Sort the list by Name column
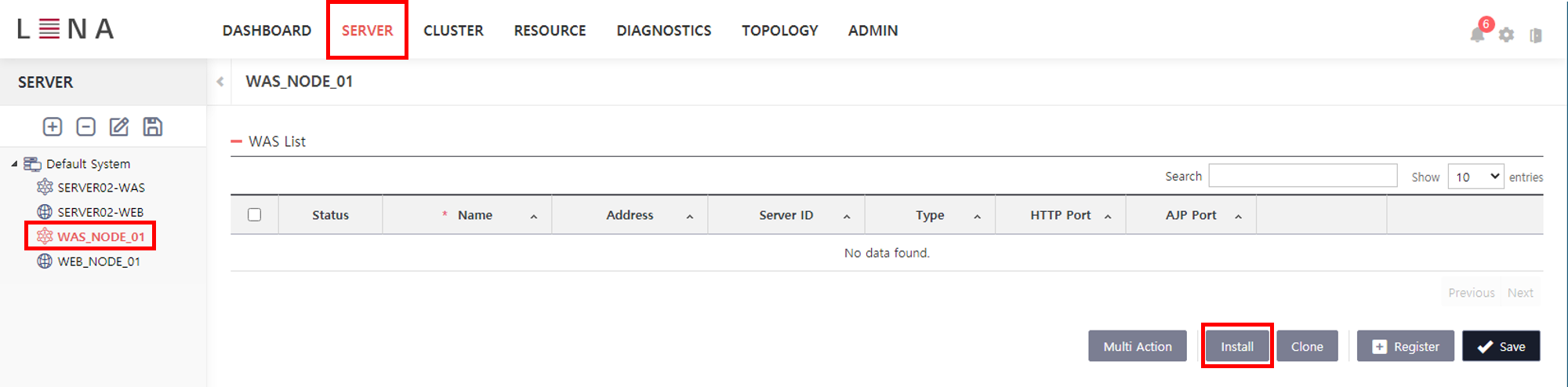 (x=475, y=215)
